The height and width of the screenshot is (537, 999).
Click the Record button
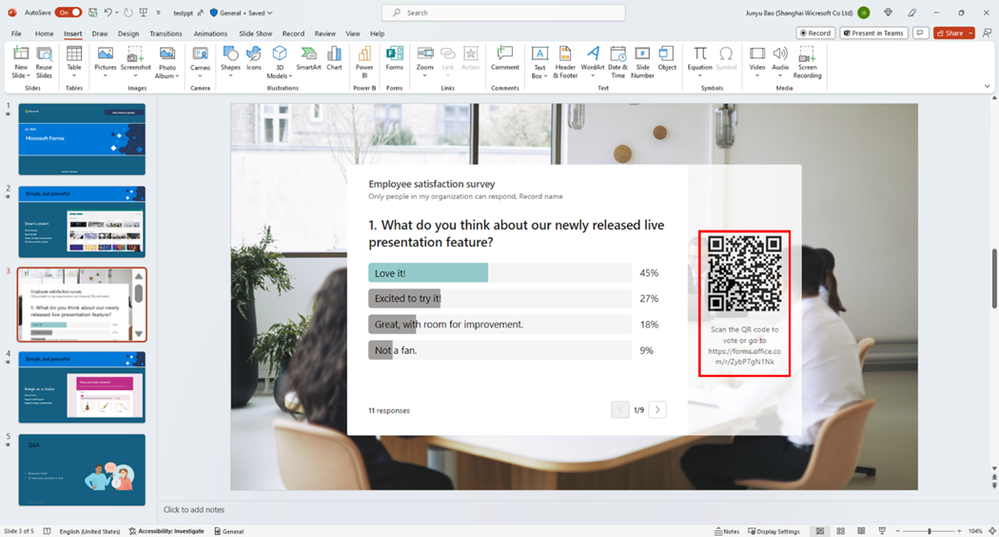[x=816, y=33]
